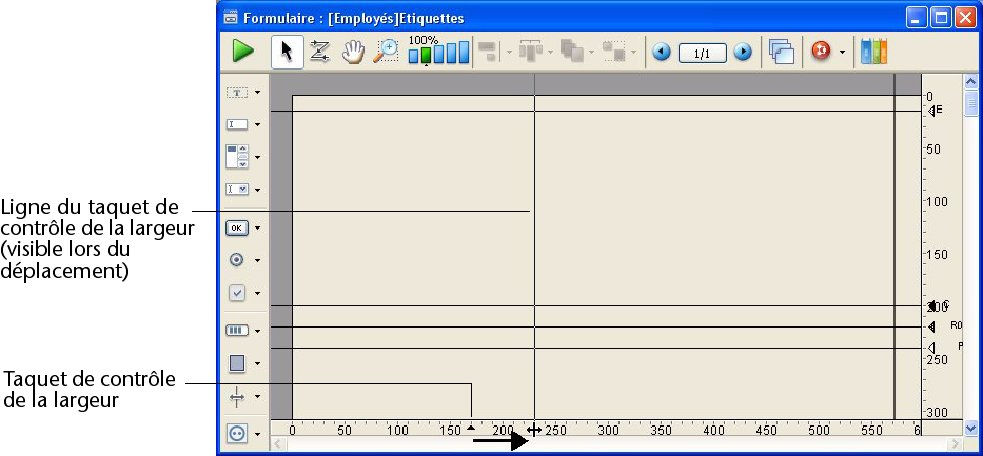Select the progress indicator object tool
This screenshot has height=456, width=983.
click(237, 329)
